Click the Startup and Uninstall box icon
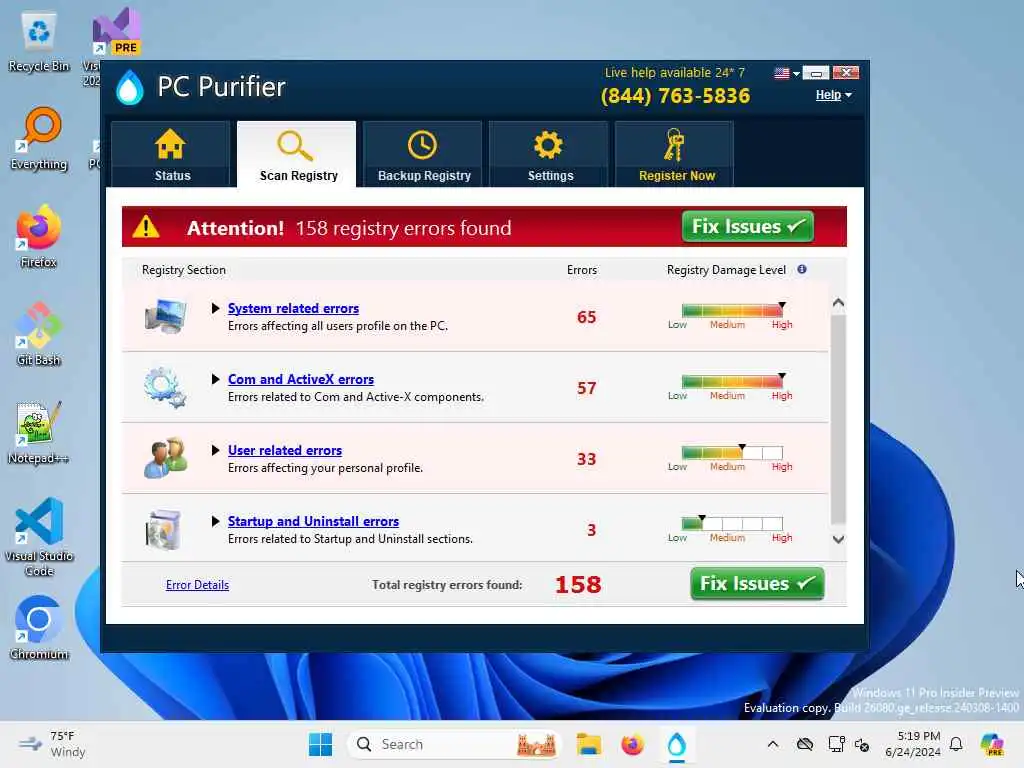The width and height of the screenshot is (1024, 768). pyautogui.click(x=163, y=529)
